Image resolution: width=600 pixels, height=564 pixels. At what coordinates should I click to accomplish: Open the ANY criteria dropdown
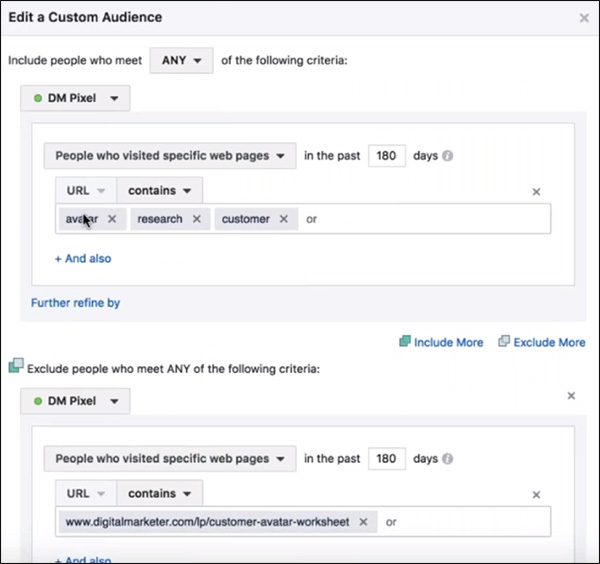pyautogui.click(x=181, y=60)
